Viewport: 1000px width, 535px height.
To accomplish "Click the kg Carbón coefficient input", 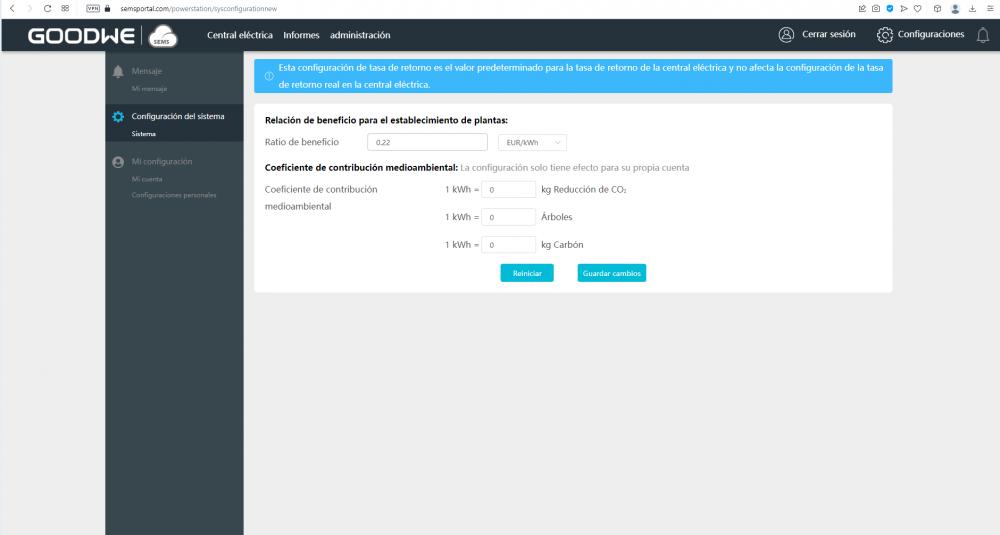I will click(508, 245).
